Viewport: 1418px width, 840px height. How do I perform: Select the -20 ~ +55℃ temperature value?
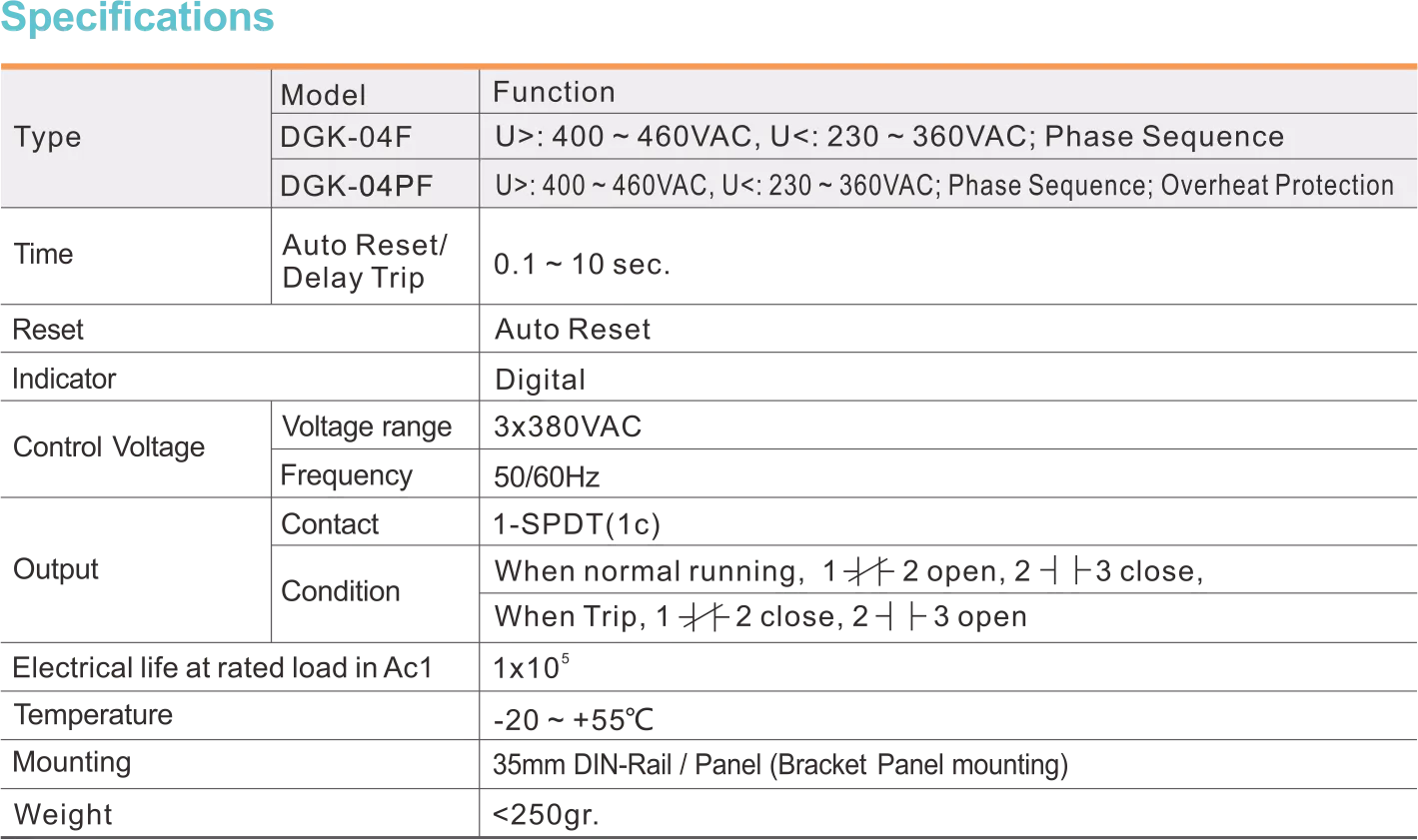(574, 719)
